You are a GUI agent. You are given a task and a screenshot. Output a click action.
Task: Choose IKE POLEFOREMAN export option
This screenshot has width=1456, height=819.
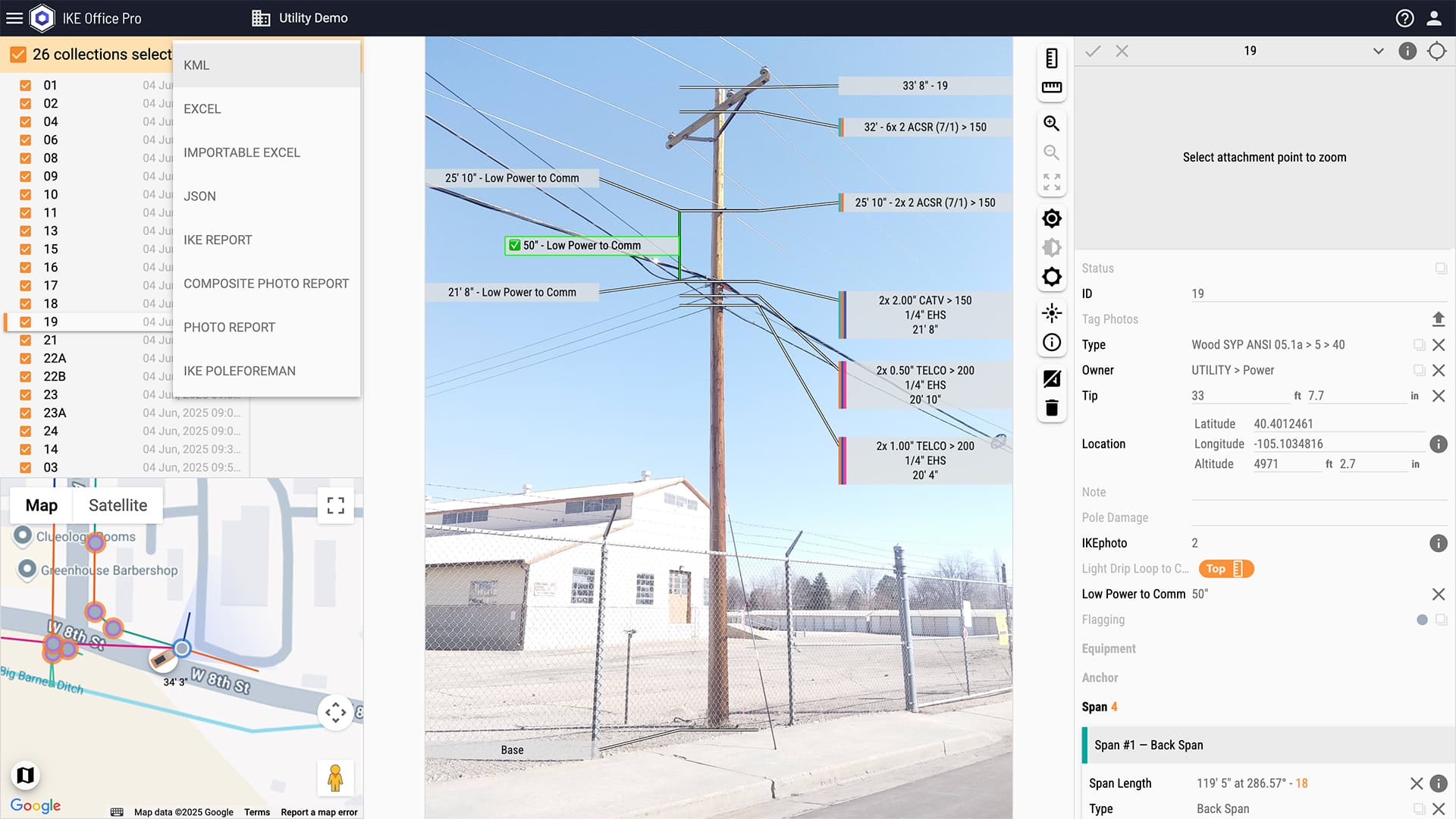266,371
